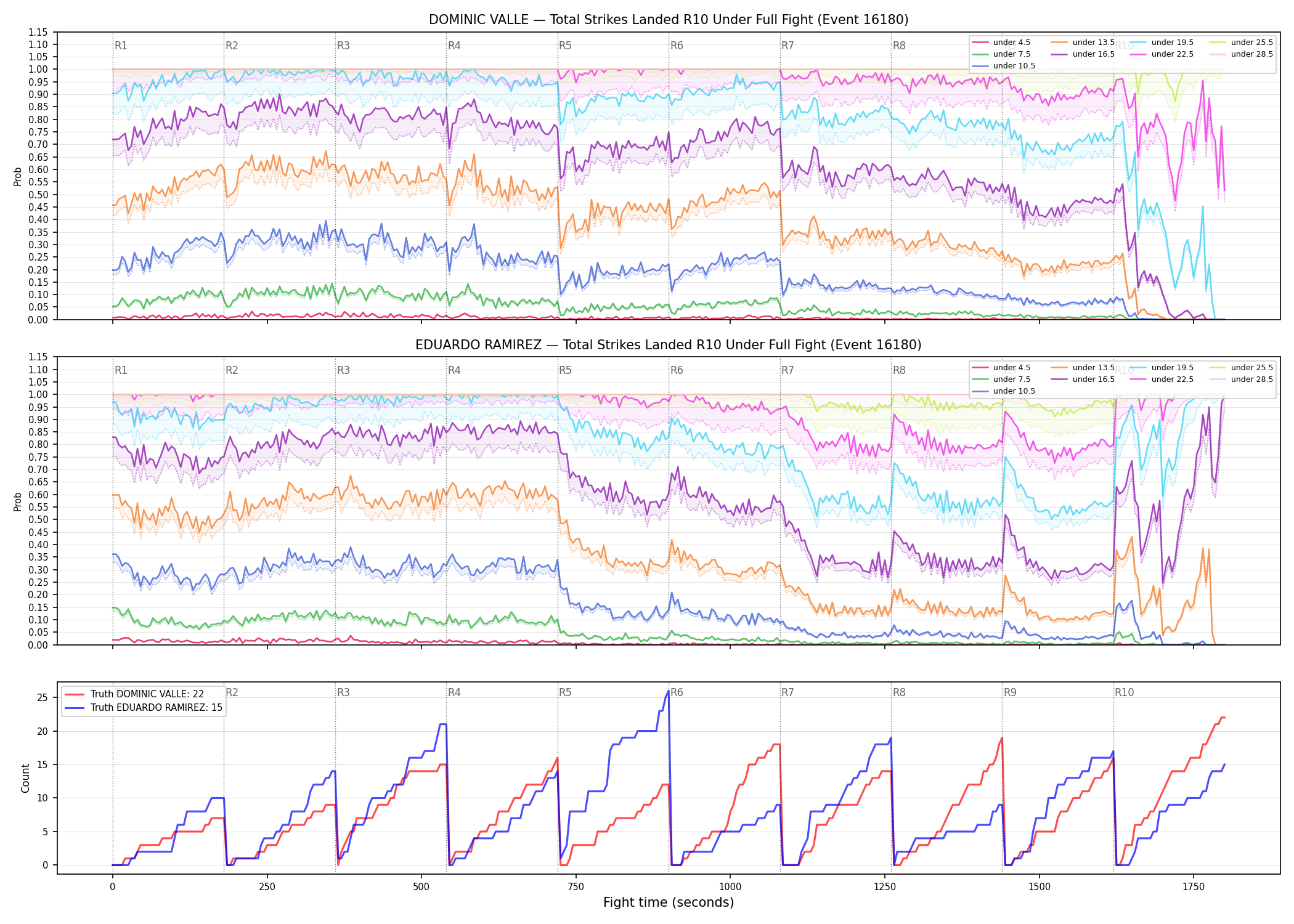The width and height of the screenshot is (1294, 924).
Task: Click the 0.75 tick on Eduardo Ramirez chart
Action: pyautogui.click(x=38, y=457)
